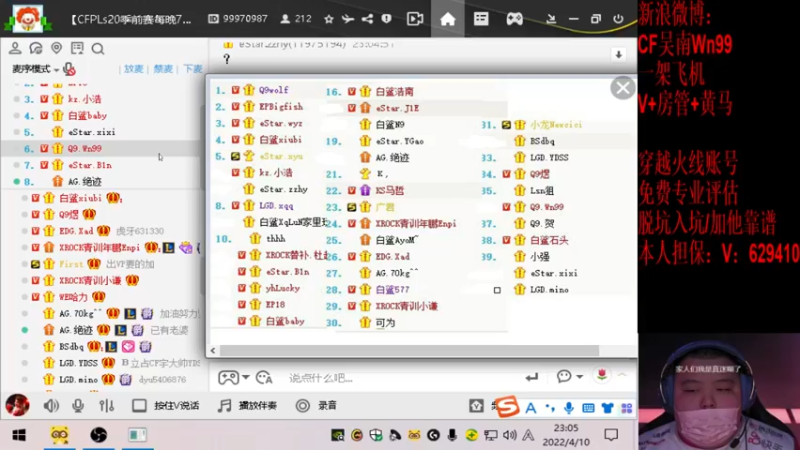Open the font style icon in chat toolbar

click(x=264, y=378)
